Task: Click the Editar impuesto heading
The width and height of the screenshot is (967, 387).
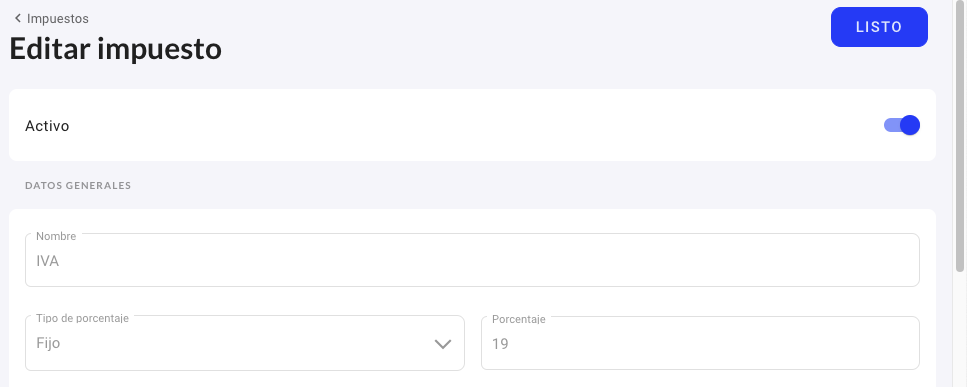Action: tap(115, 49)
